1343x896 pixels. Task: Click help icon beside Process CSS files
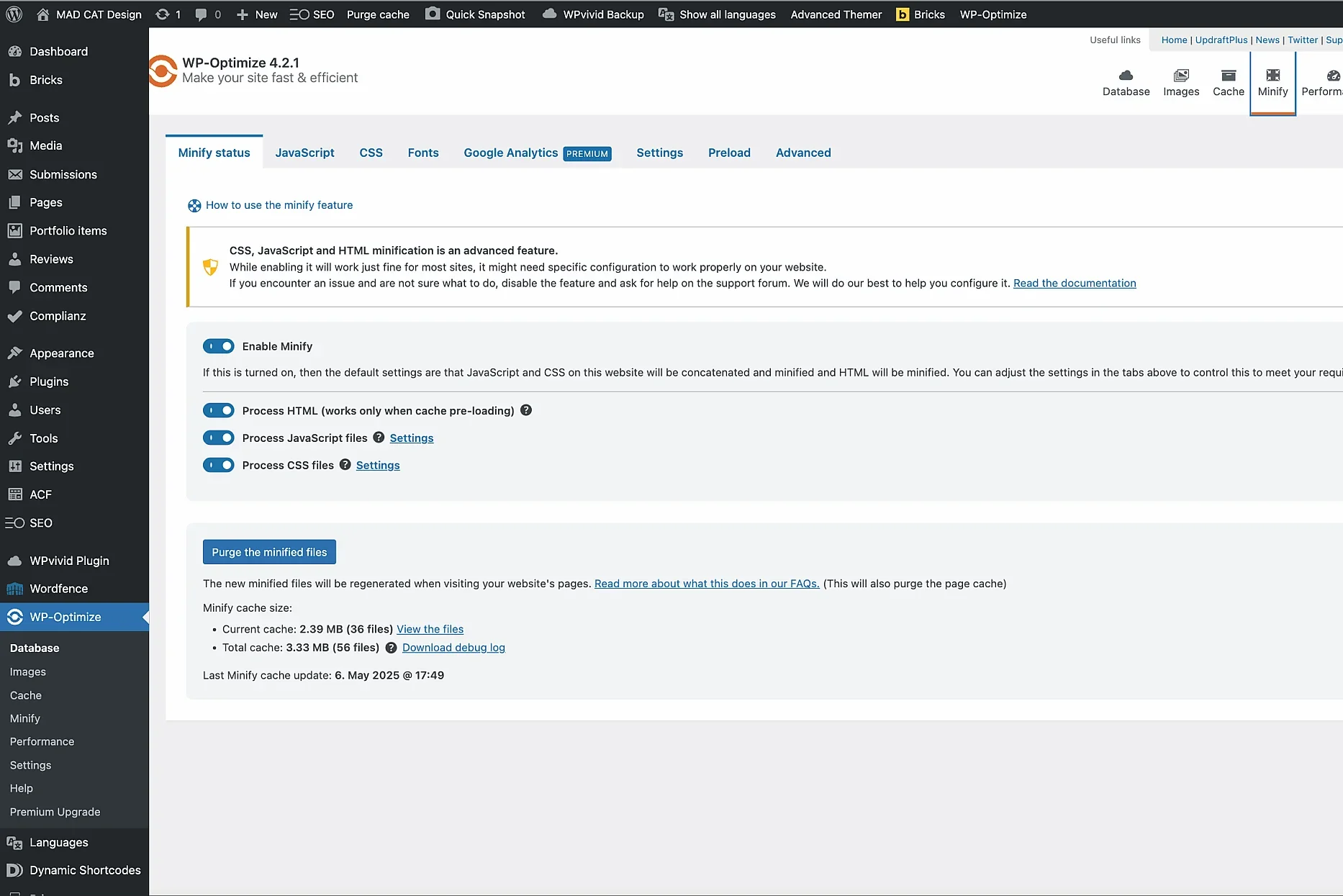pyautogui.click(x=345, y=465)
